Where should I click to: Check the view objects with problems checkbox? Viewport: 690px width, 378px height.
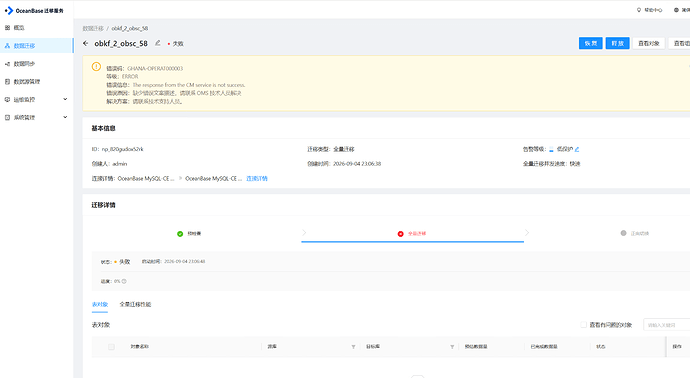(584, 325)
